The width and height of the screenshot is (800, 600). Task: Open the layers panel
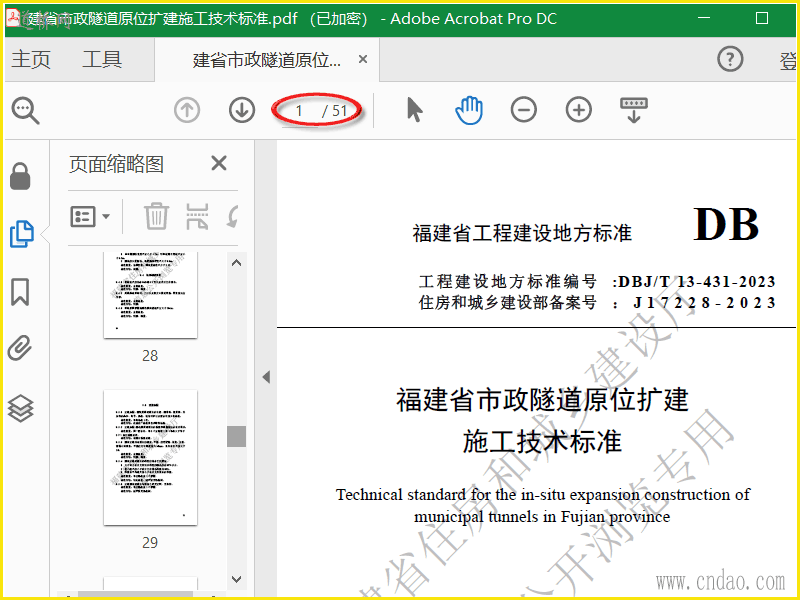tap(21, 409)
